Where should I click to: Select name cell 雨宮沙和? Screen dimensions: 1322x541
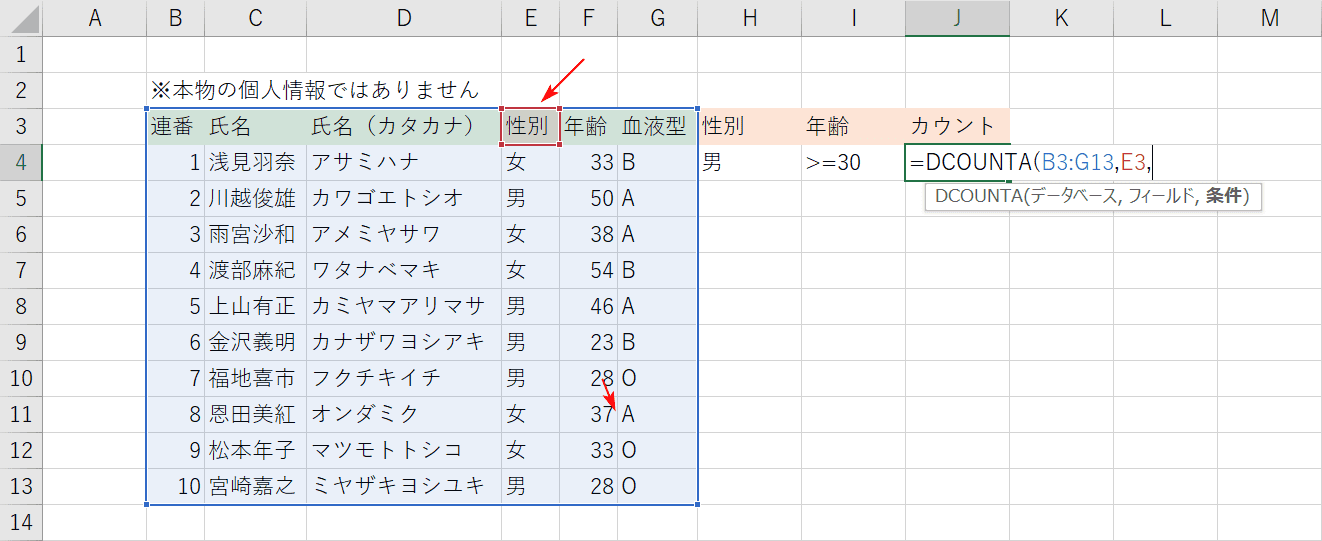[255, 234]
